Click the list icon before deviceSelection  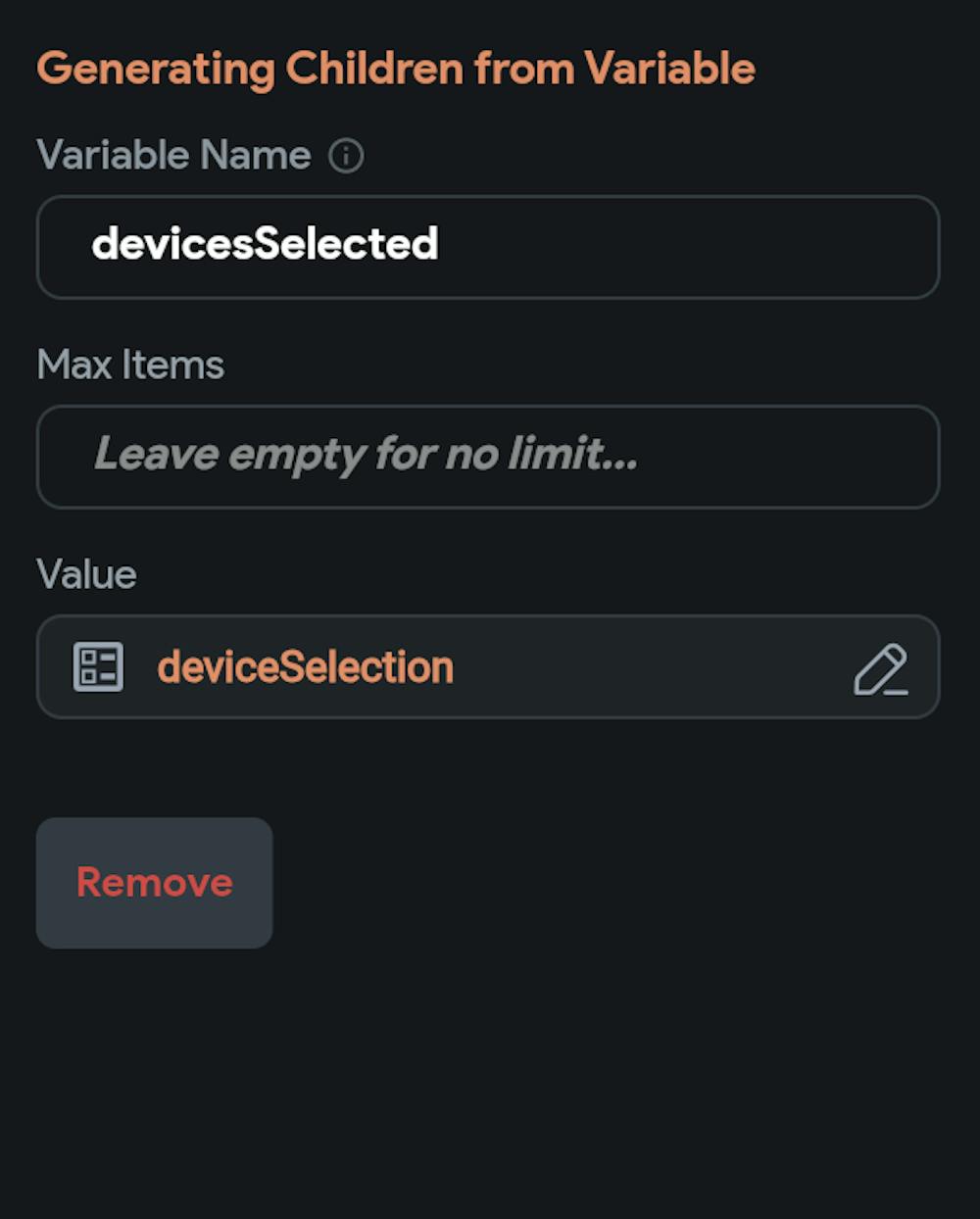98,667
